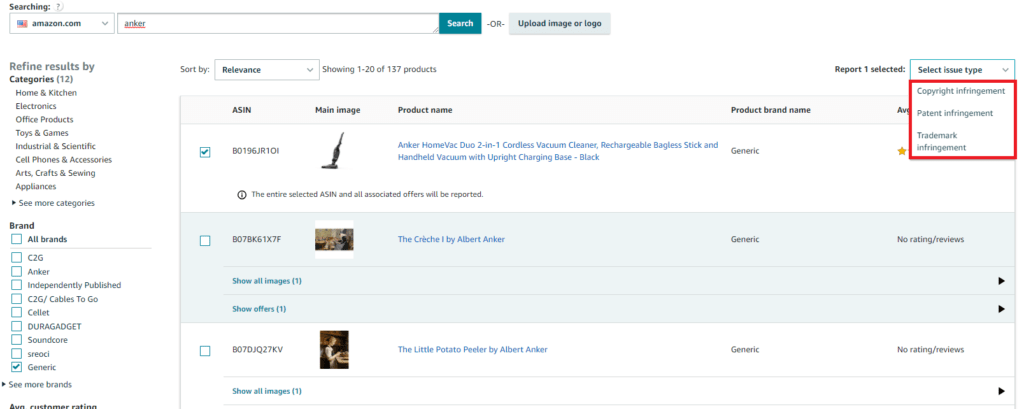The image size is (1024, 409).
Task: Click ASIN text B07BK61X7F
Action: tap(257, 239)
